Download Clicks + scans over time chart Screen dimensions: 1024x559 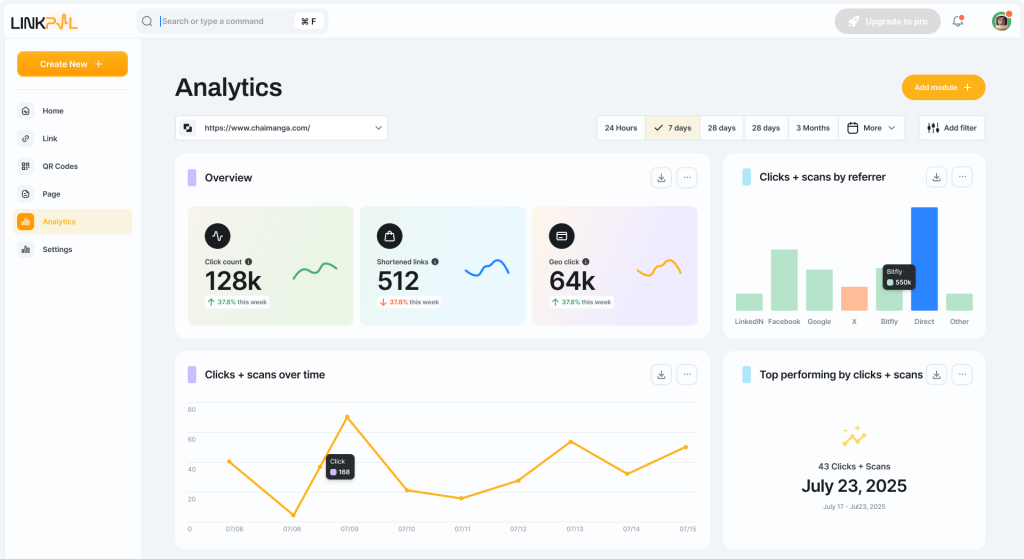(x=660, y=374)
